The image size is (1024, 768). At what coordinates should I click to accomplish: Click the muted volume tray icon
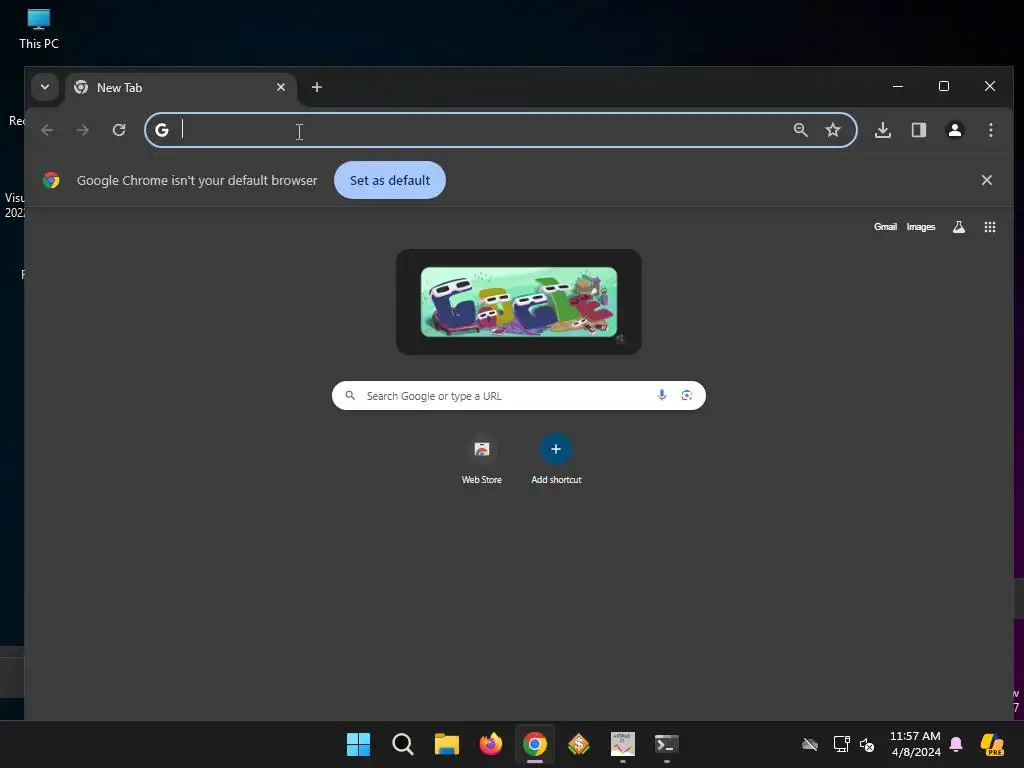click(867, 744)
